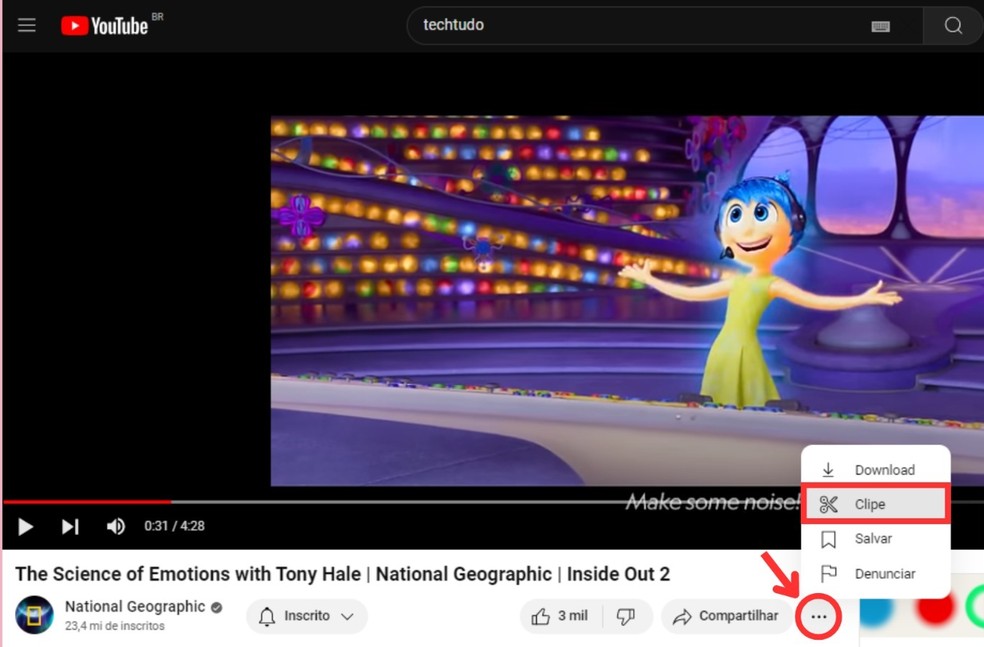This screenshot has height=647, width=984.
Task: Choose Clipe in the popup menu
Action: pos(875,504)
